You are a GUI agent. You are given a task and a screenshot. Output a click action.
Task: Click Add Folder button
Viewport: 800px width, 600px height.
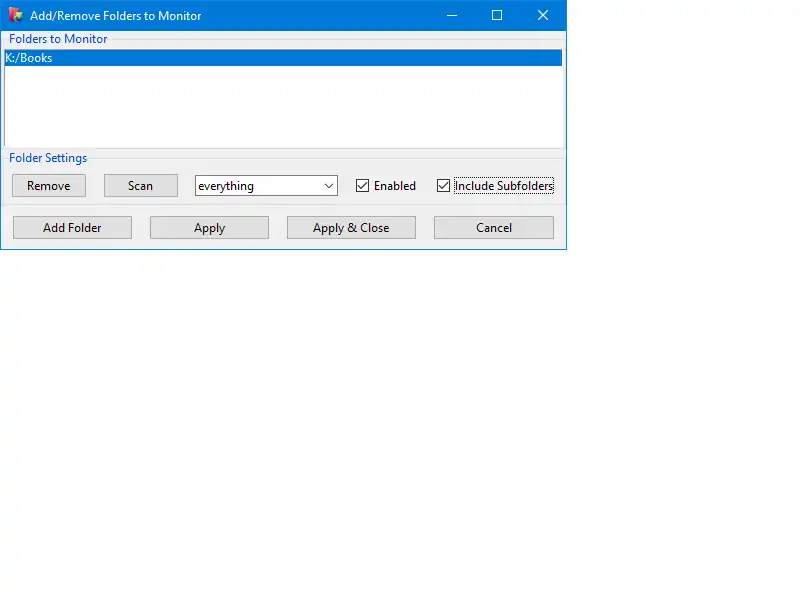pos(72,228)
